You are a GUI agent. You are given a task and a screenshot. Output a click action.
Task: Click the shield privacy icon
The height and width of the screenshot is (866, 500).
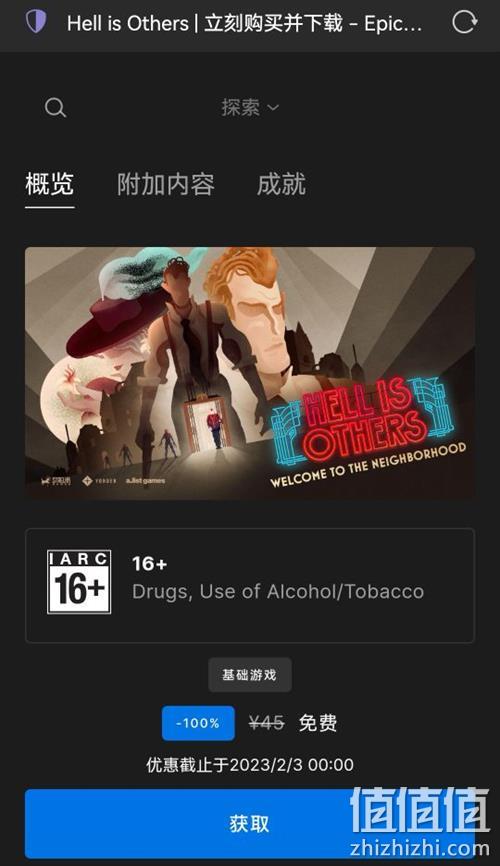36,22
